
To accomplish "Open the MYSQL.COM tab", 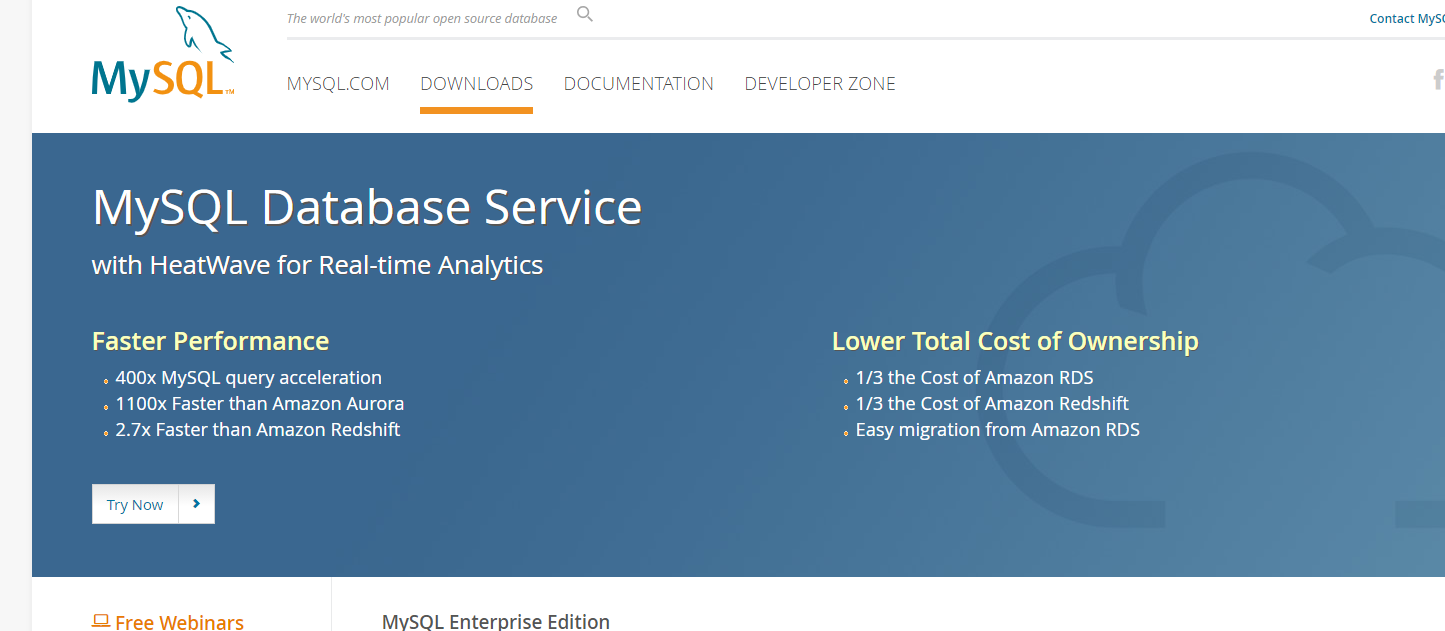I will [338, 84].
